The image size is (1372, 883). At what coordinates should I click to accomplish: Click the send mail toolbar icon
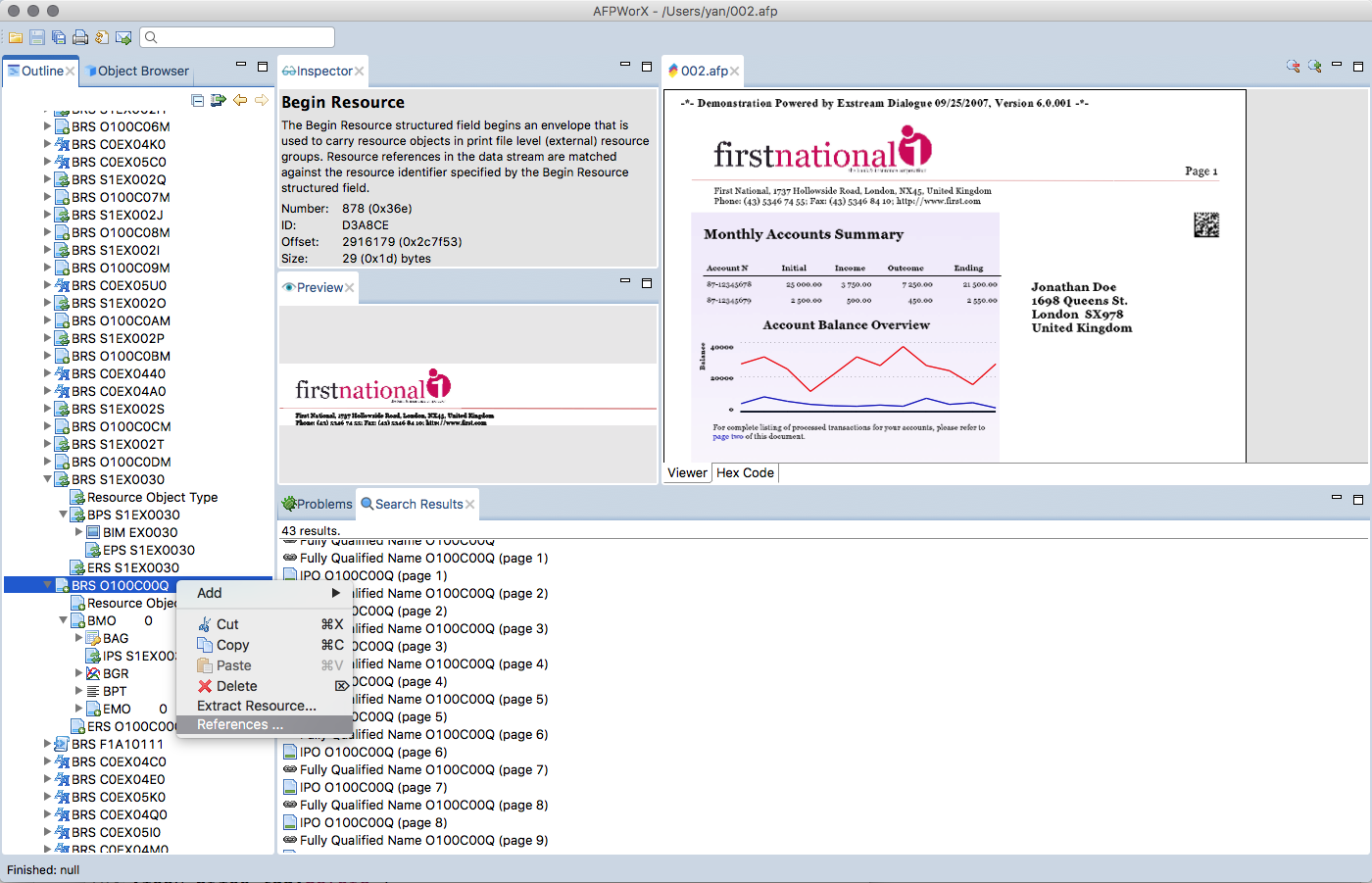tap(123, 37)
